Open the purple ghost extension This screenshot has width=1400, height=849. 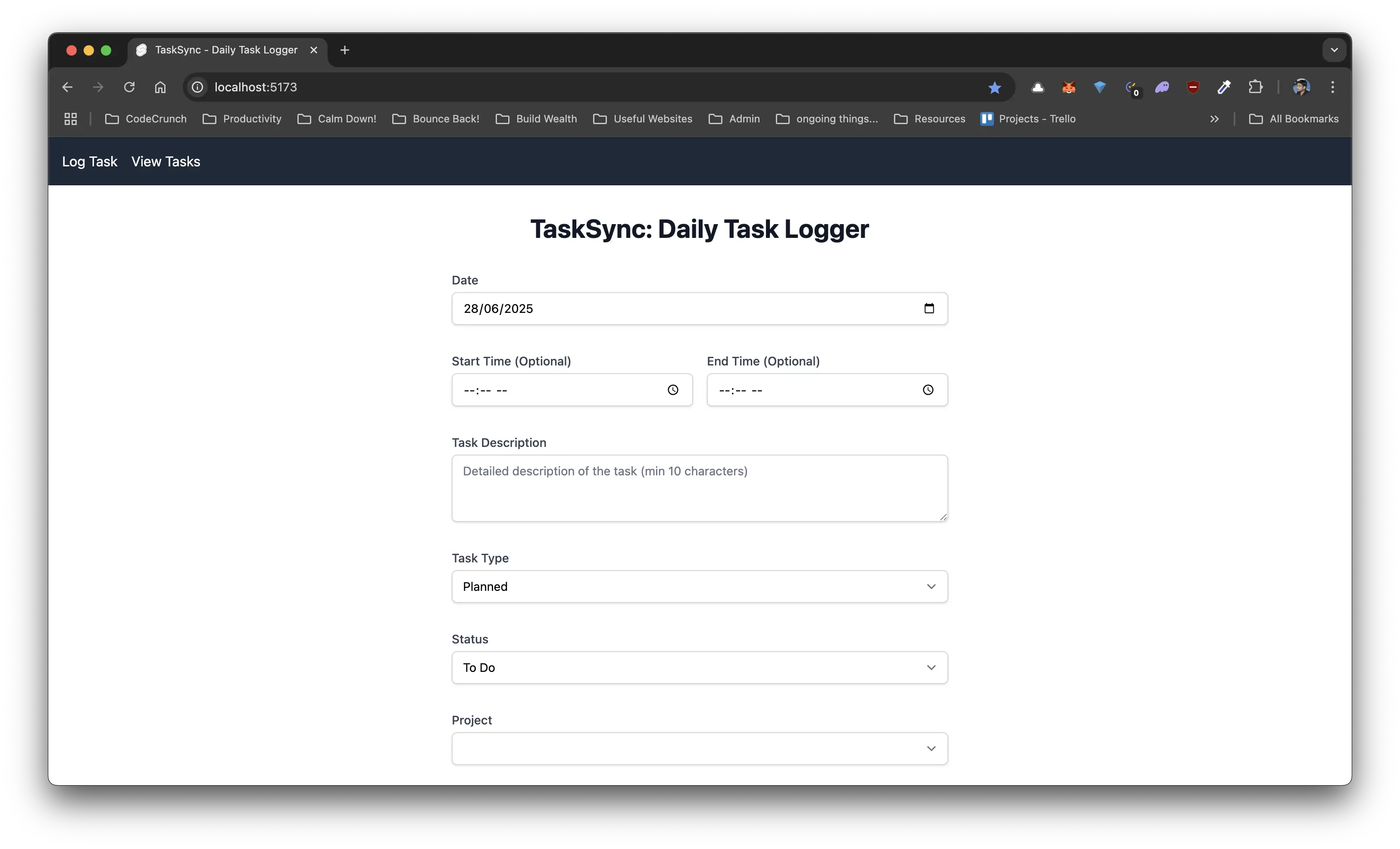pos(1162,87)
